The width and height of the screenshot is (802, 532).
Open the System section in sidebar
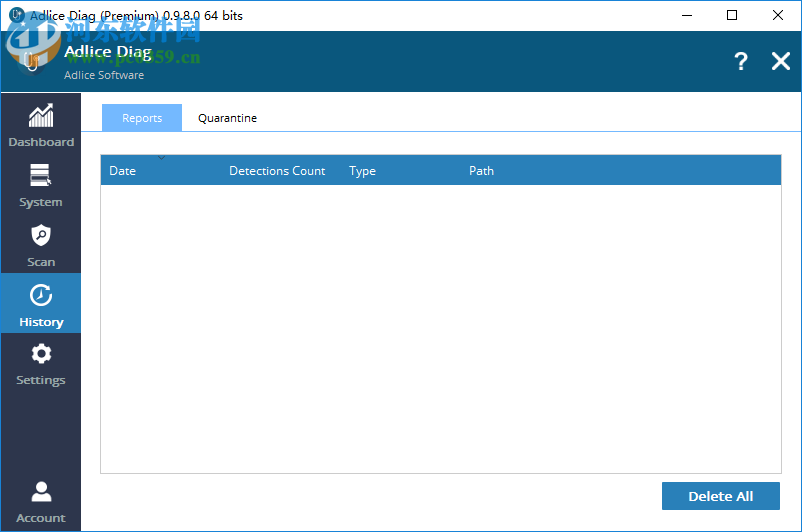(x=41, y=185)
